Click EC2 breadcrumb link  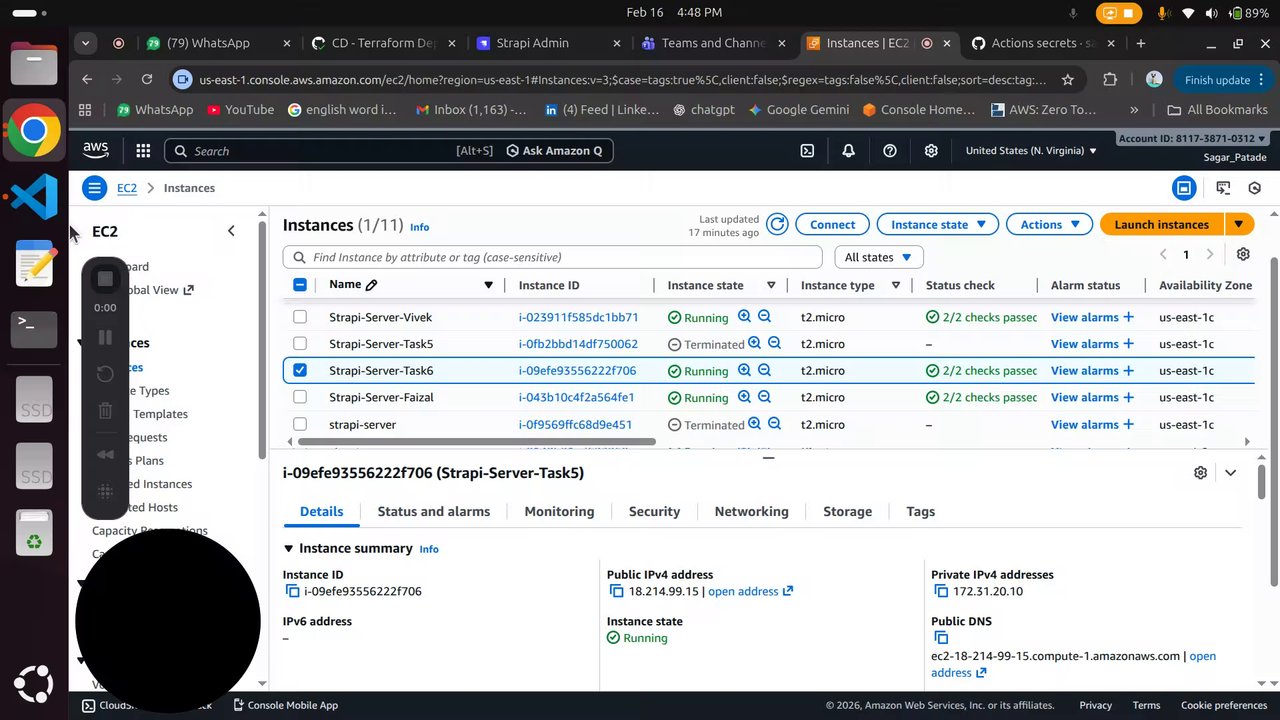126,188
